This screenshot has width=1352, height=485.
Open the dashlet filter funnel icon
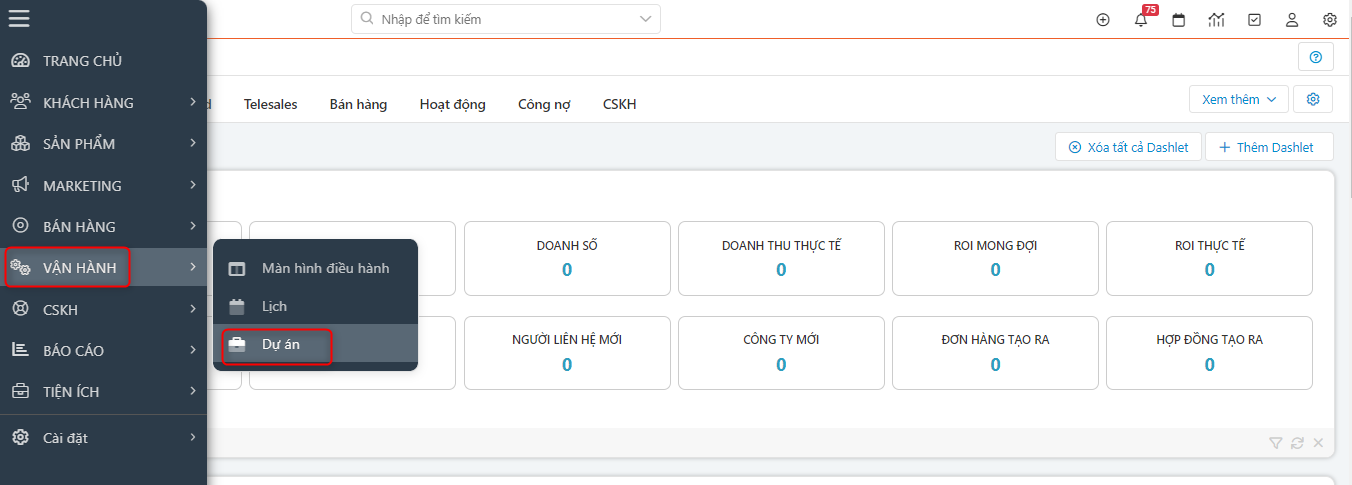1275,443
